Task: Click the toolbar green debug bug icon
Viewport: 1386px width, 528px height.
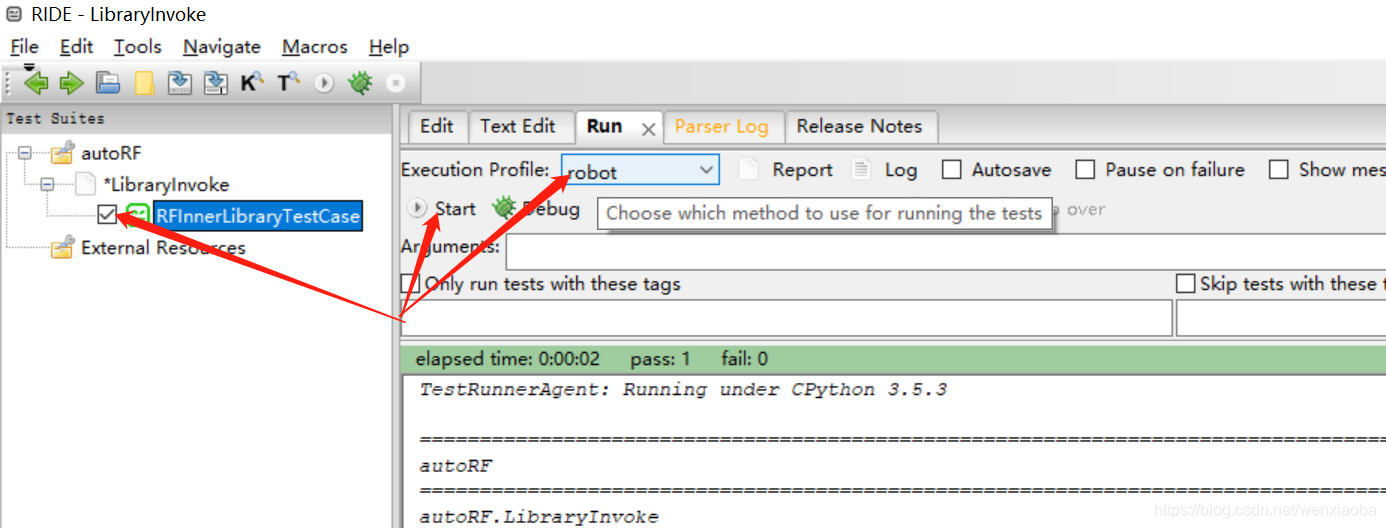Action: click(360, 83)
